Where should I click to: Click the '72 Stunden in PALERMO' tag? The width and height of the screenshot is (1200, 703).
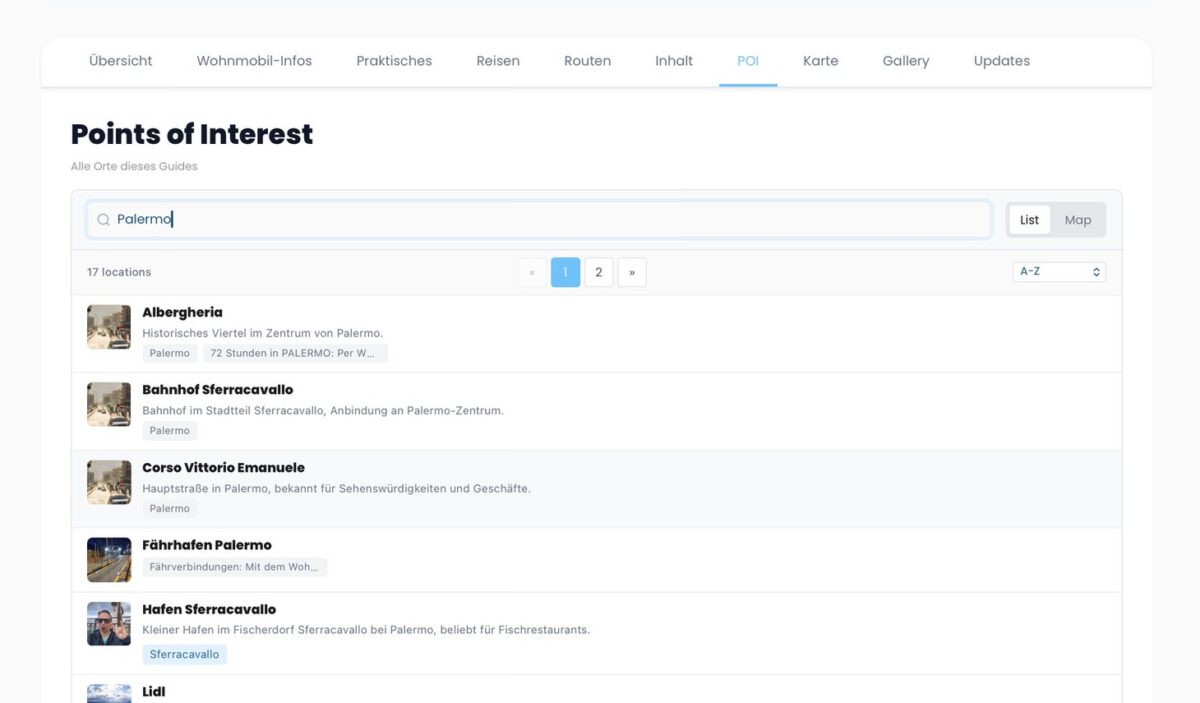click(295, 353)
